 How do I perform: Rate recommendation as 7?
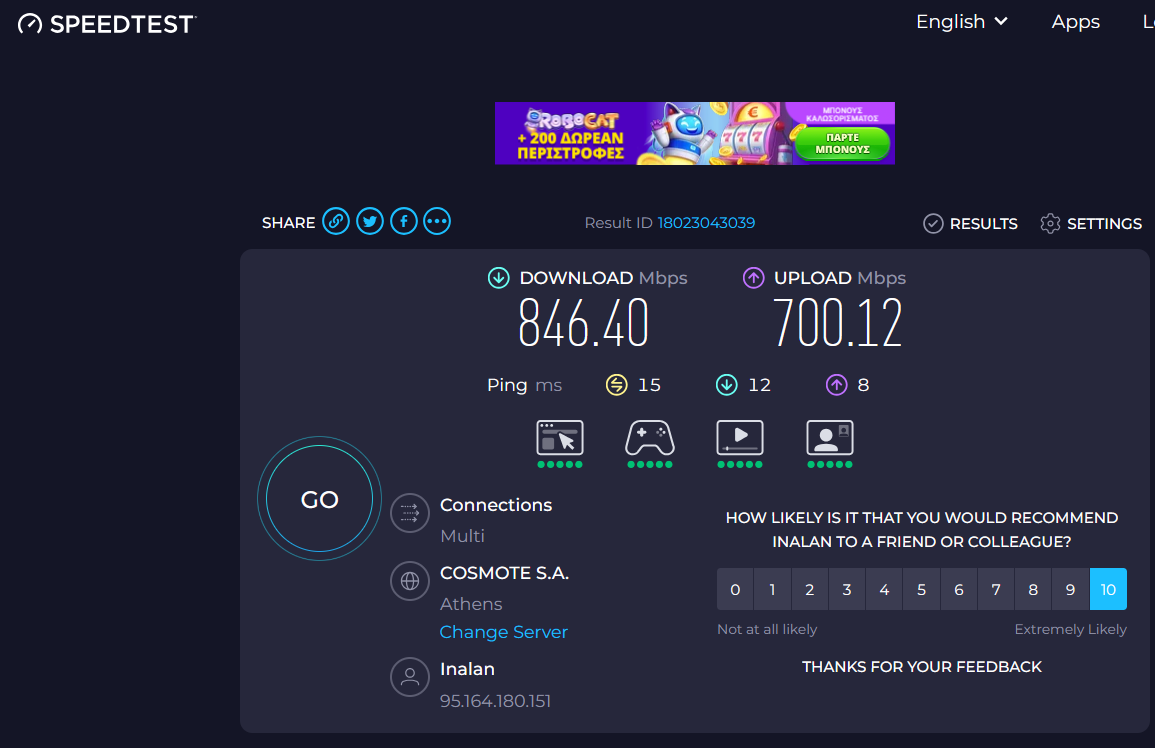[996, 589]
